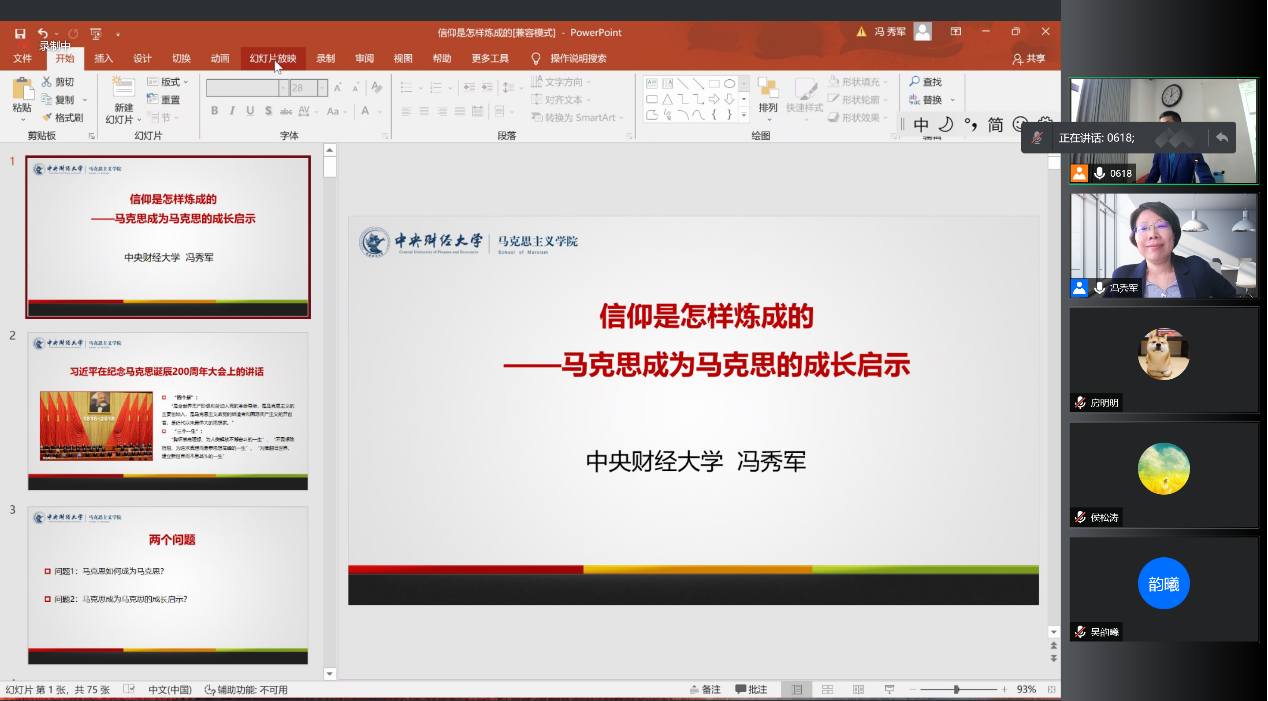Click the Save icon in quick access toolbar
Image resolution: width=1268 pixels, height=701 pixels.
pos(20,33)
